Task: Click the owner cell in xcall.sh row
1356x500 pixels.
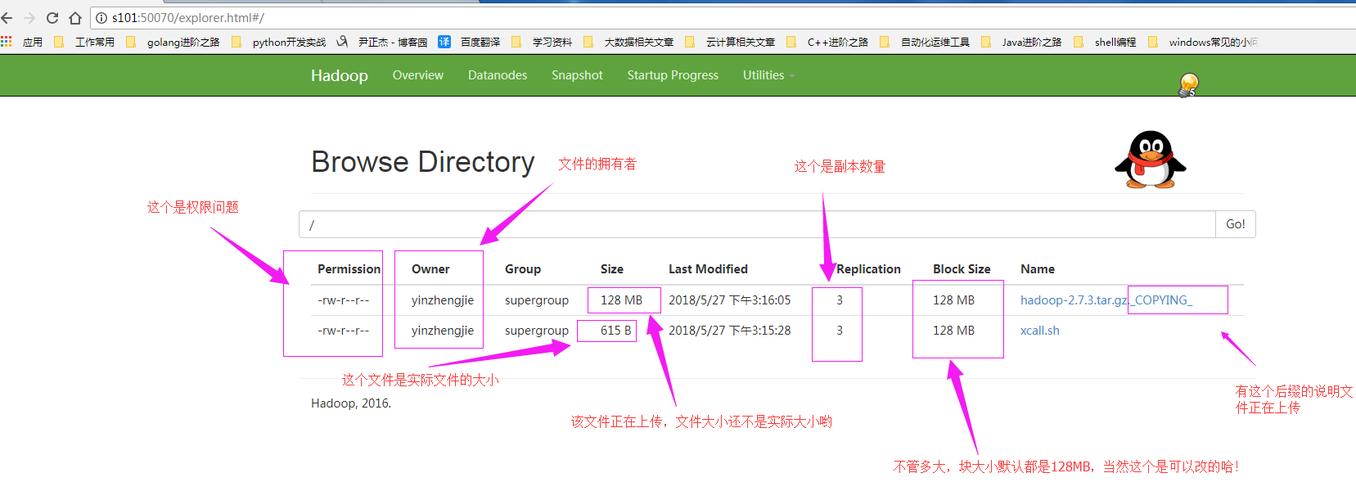Action: (x=442, y=330)
